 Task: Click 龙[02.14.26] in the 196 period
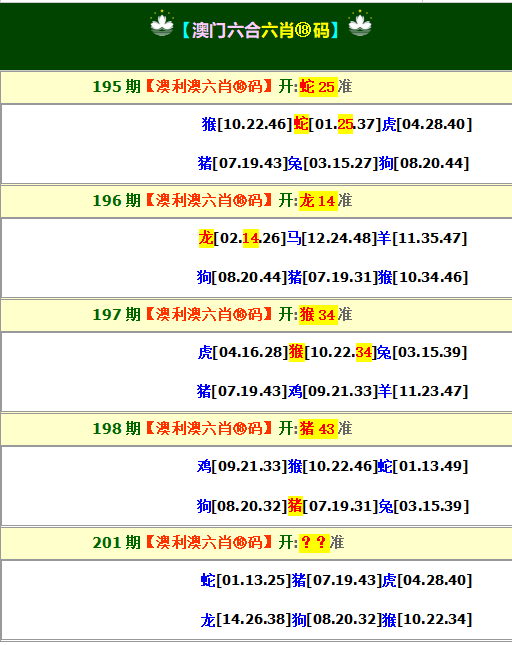click(x=242, y=238)
